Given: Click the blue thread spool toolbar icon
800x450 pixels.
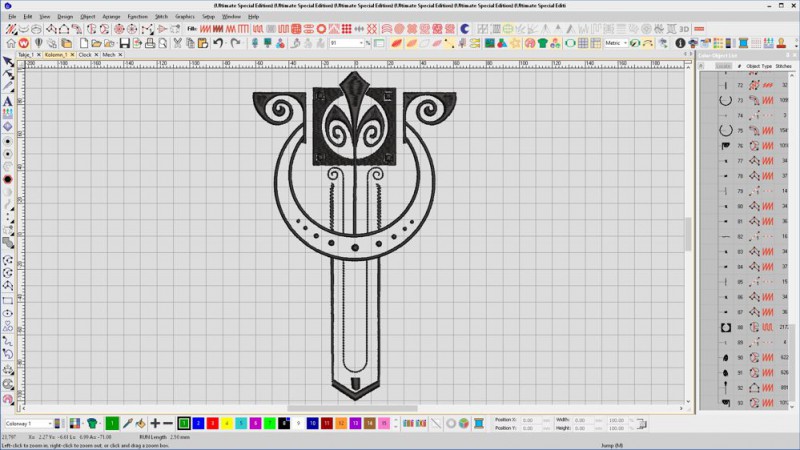Looking at the screenshot, I should tap(743, 43).
